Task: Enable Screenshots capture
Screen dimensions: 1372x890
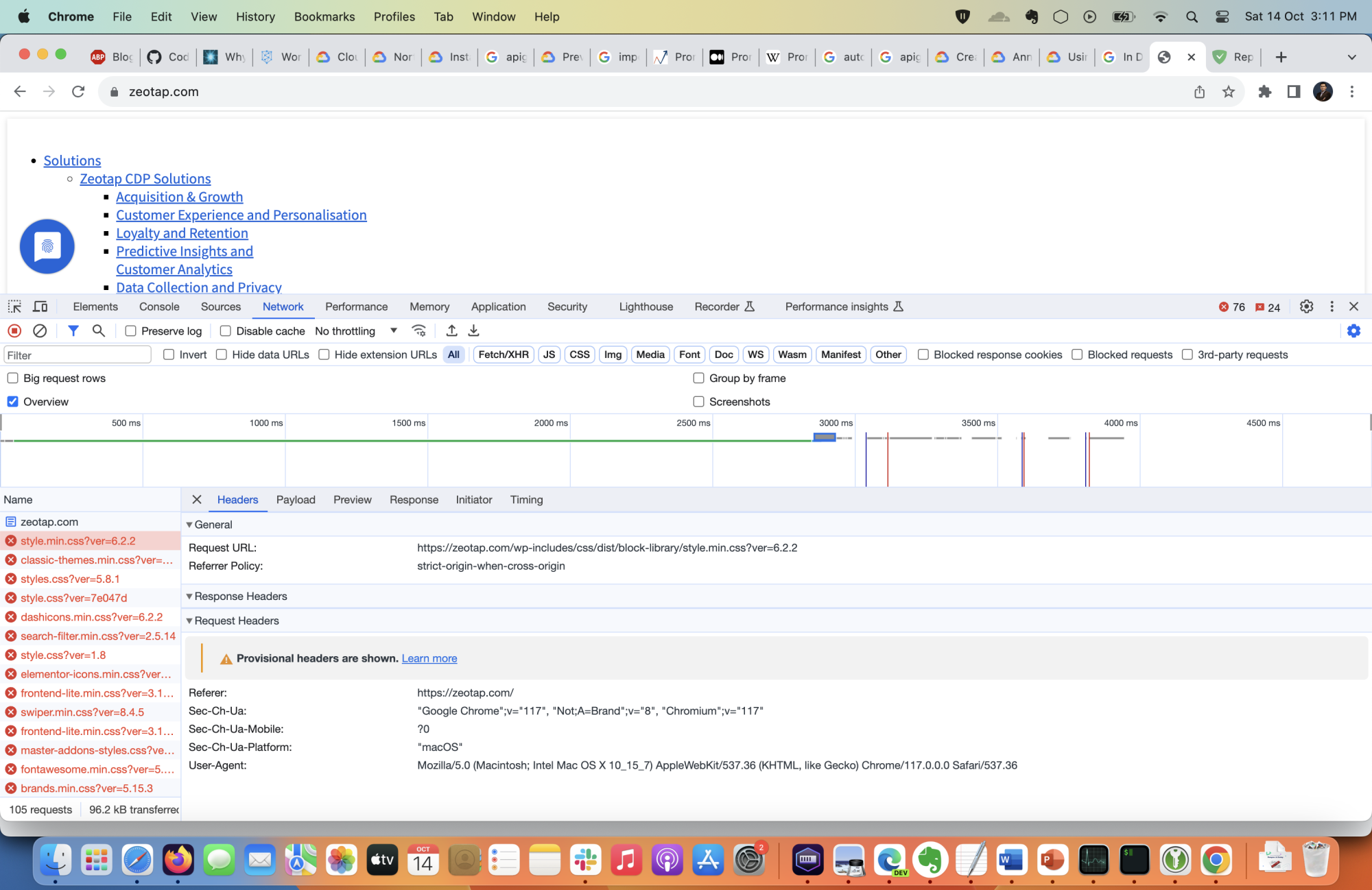Action: 698,401
